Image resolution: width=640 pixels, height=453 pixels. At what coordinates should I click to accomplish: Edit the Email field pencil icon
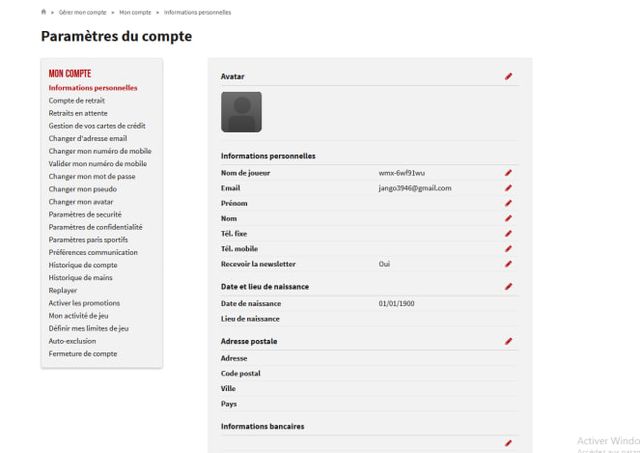(x=508, y=188)
